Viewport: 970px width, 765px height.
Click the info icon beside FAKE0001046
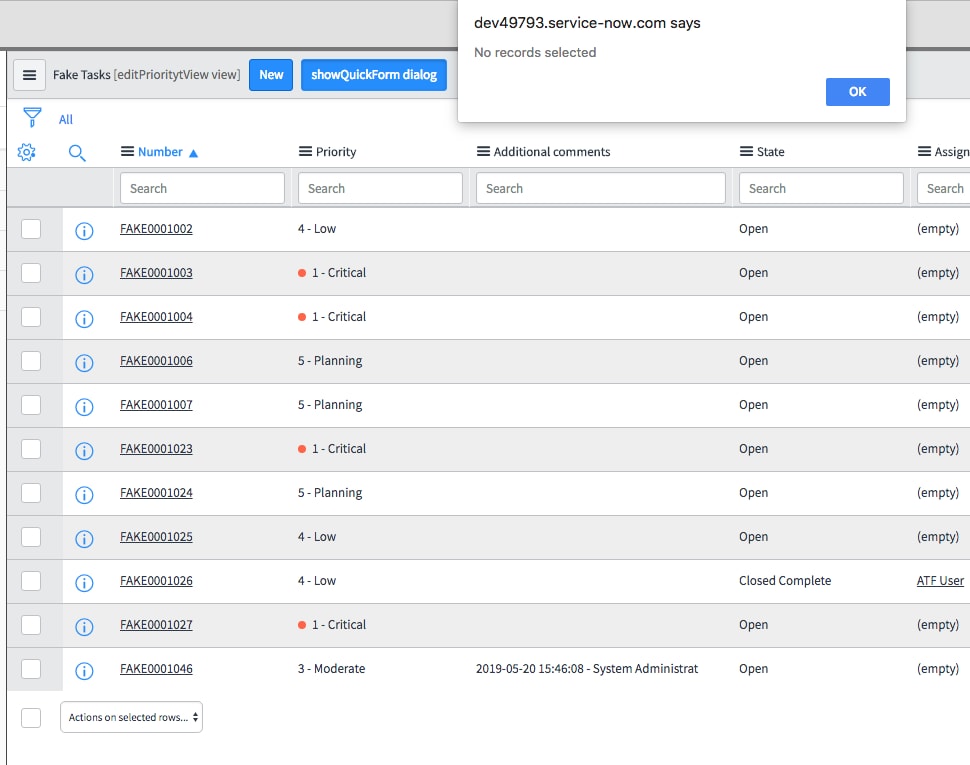(84, 671)
